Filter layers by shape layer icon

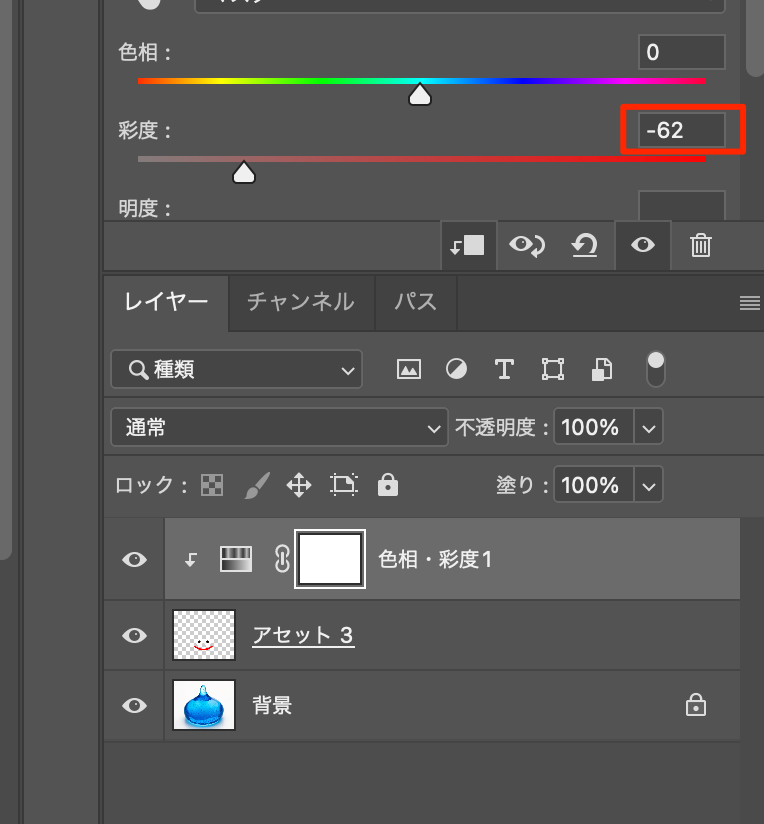[x=552, y=370]
